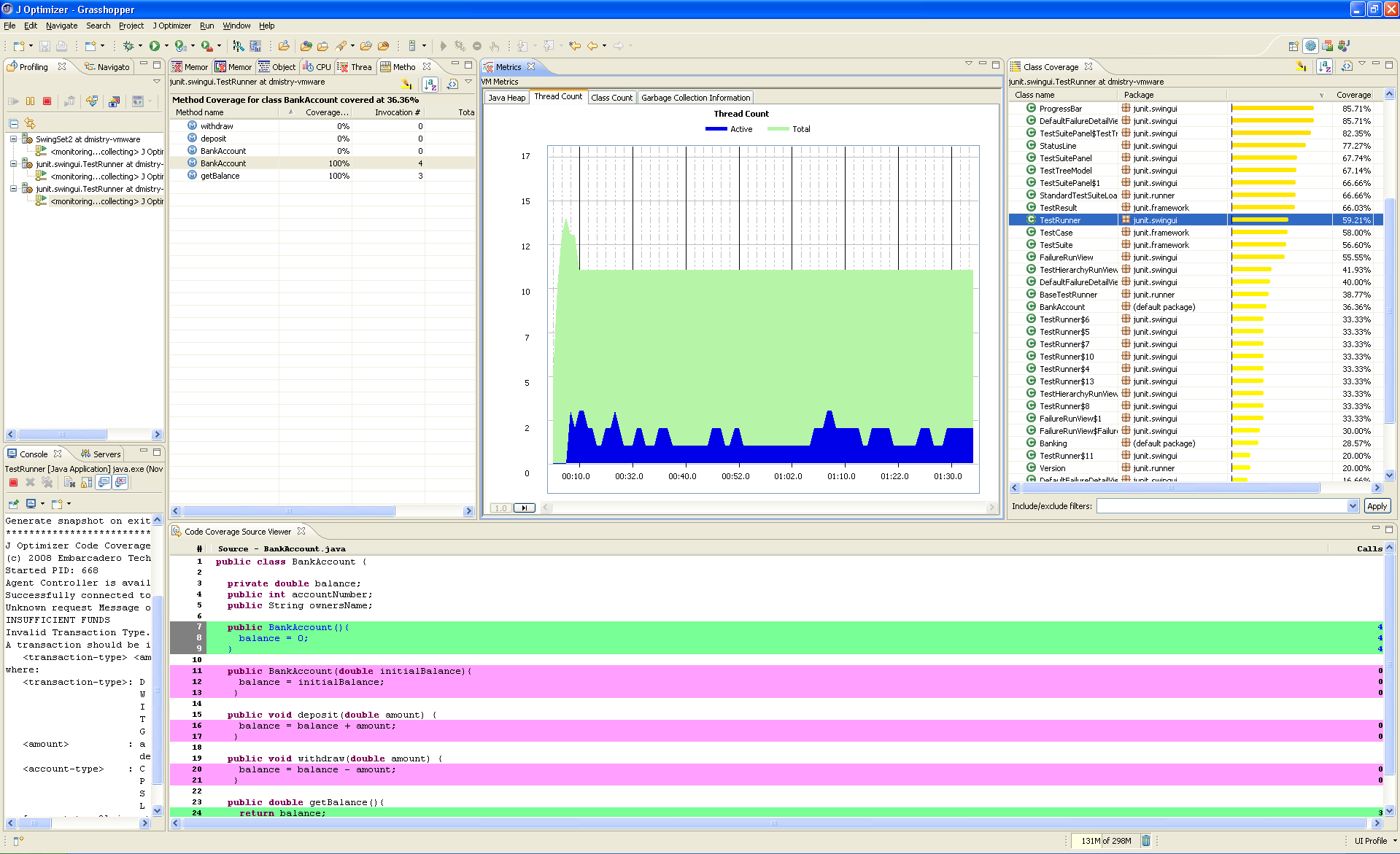The height and width of the screenshot is (854, 1400).
Task: Click the Apply filter button
Action: pos(1377,506)
